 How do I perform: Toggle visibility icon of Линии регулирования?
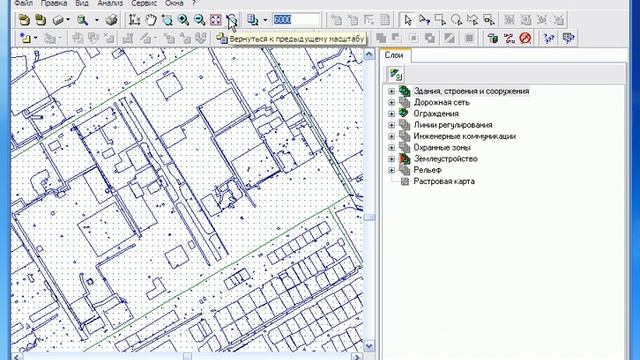[x=404, y=125]
